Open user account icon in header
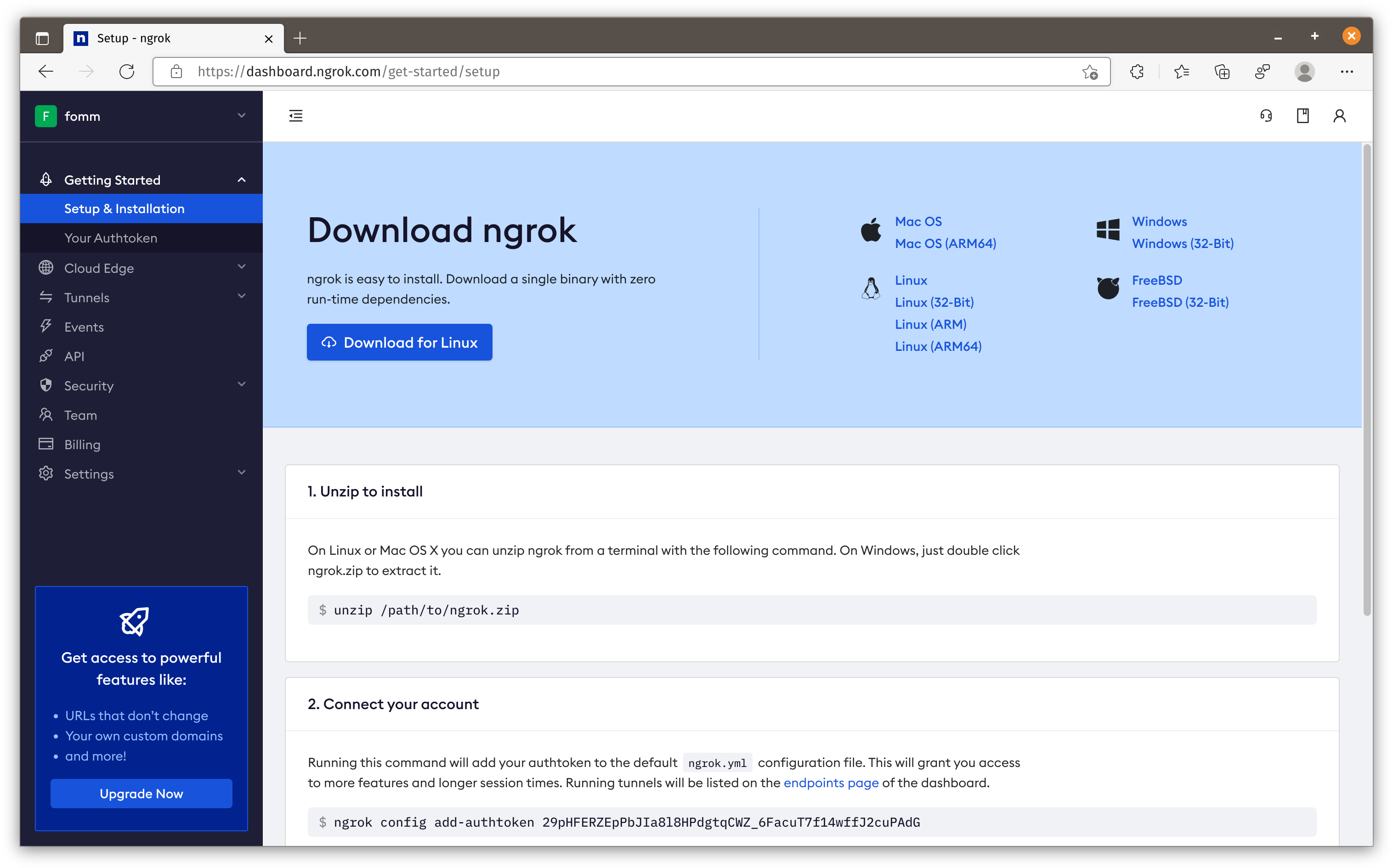 click(x=1339, y=116)
